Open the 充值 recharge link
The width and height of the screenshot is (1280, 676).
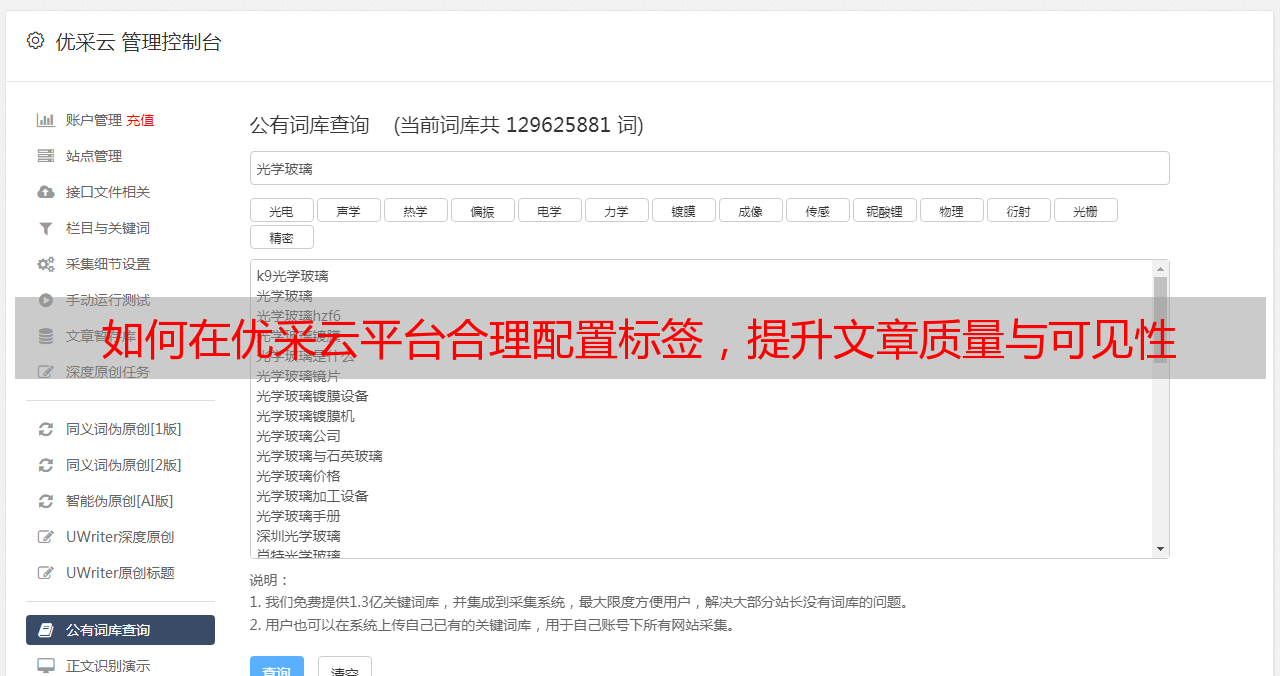click(140, 120)
